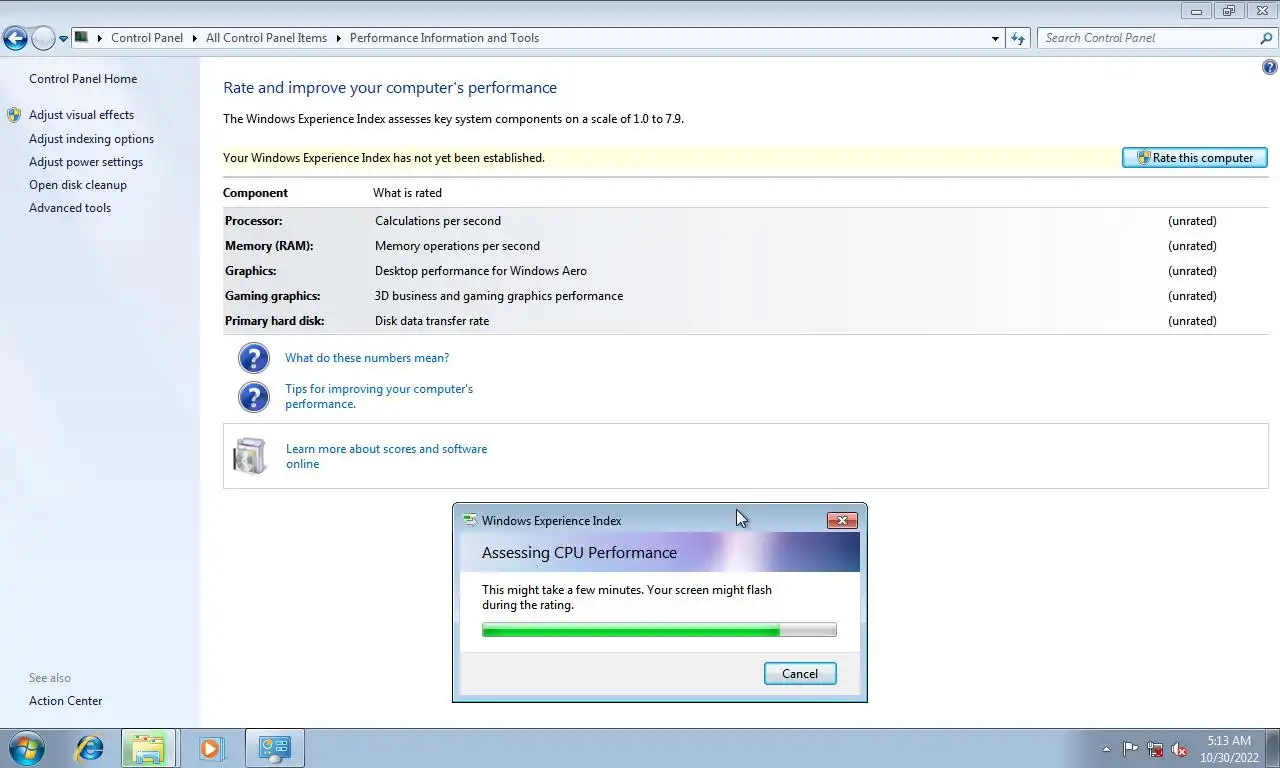Open Windows Explorer from taskbar

149,748
